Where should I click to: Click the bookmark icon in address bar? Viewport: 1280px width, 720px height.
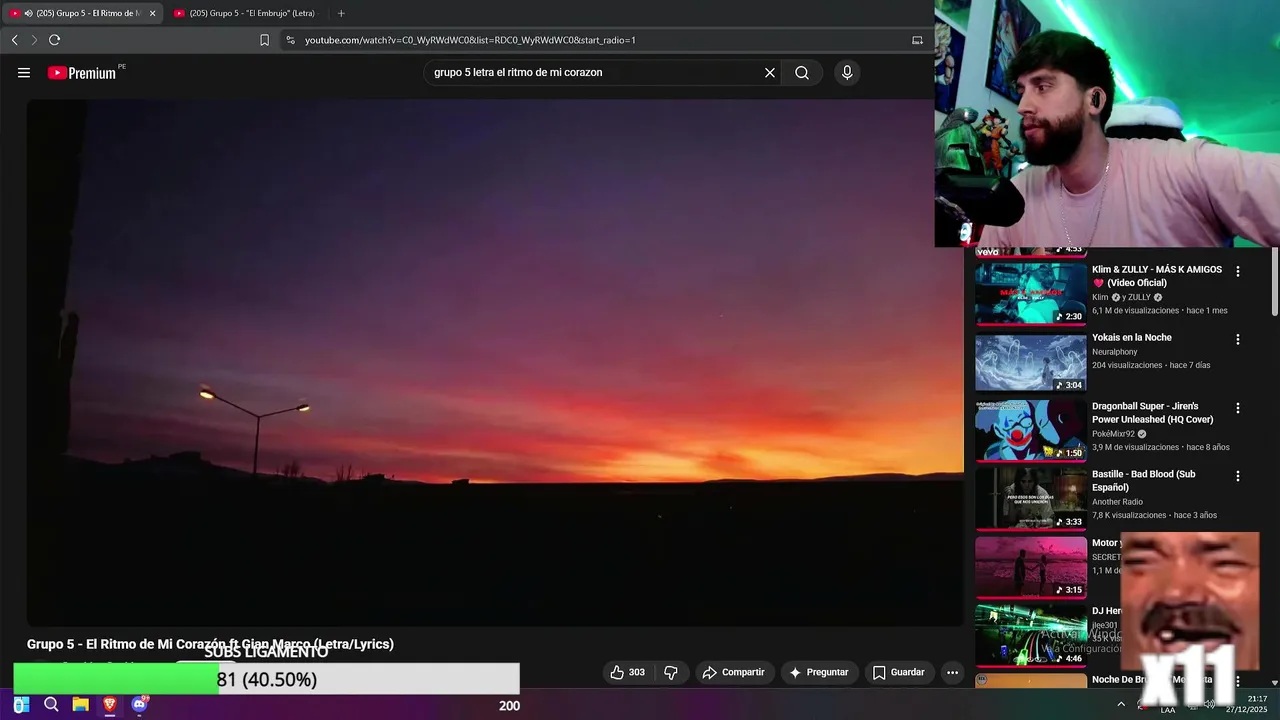[265, 40]
